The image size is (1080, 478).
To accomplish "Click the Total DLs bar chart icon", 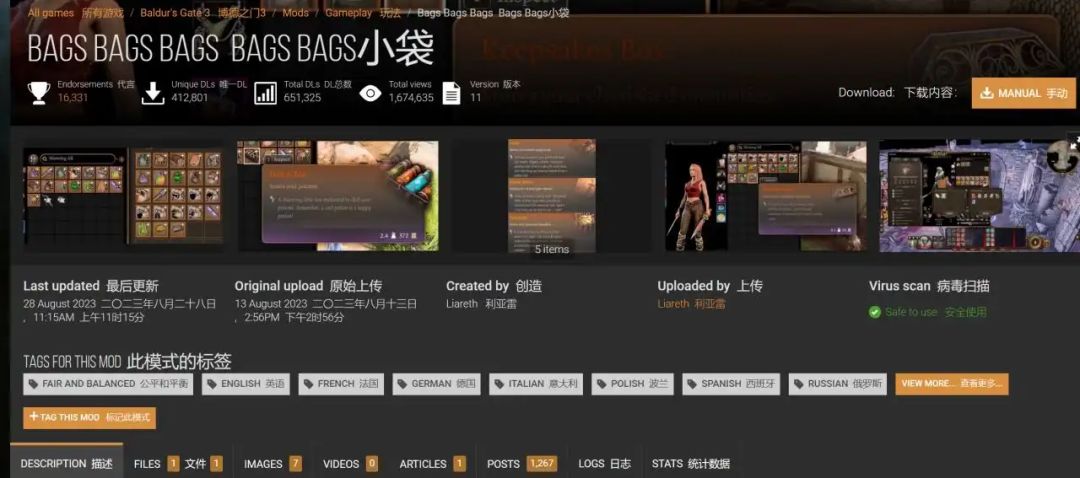I will [x=265, y=93].
